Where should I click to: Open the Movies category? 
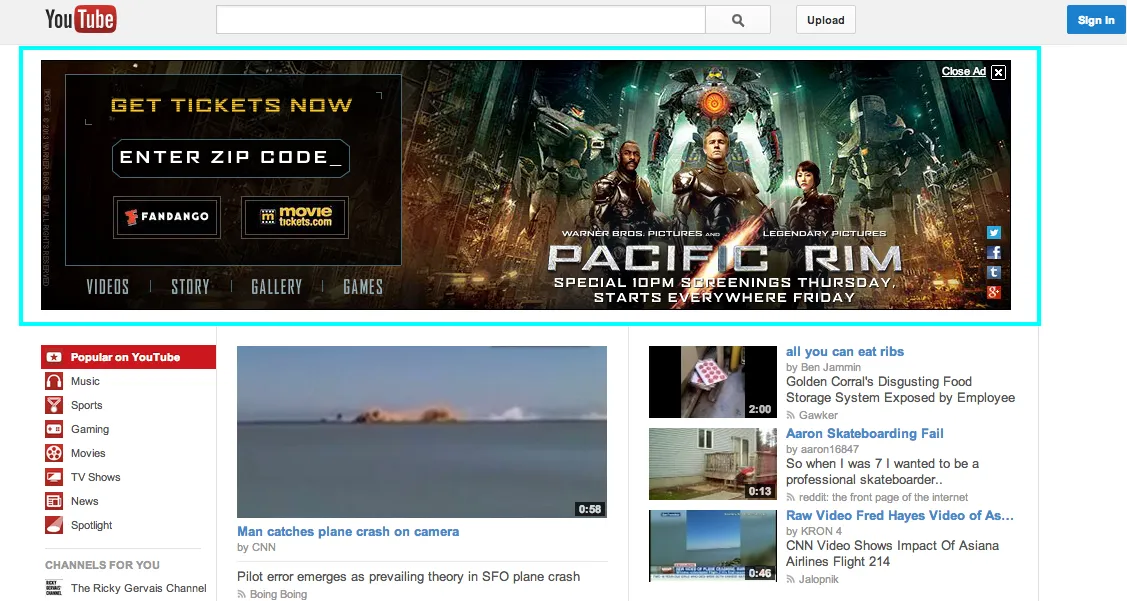[x=88, y=453]
